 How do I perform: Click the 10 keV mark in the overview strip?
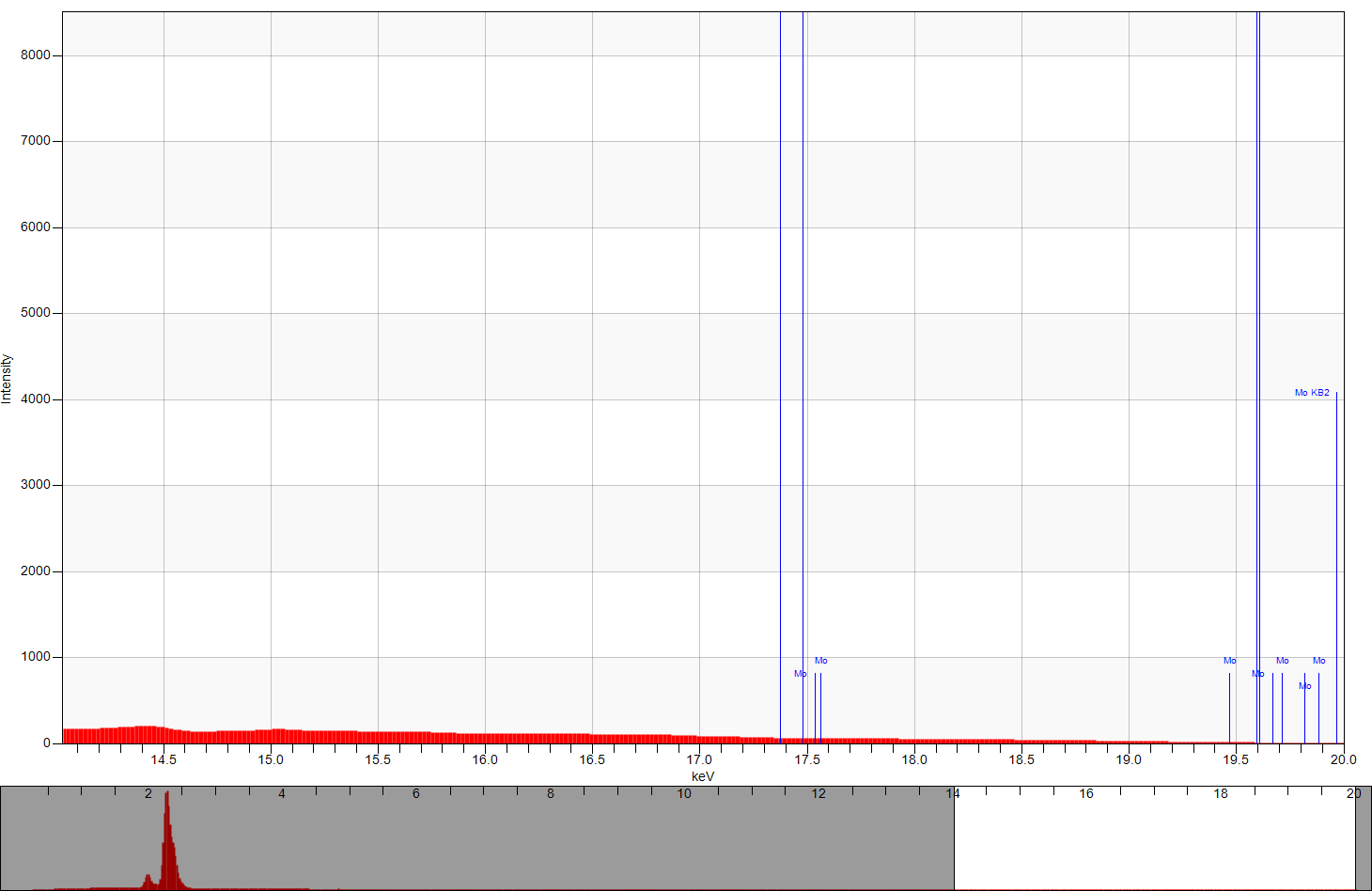pyautogui.click(x=684, y=794)
